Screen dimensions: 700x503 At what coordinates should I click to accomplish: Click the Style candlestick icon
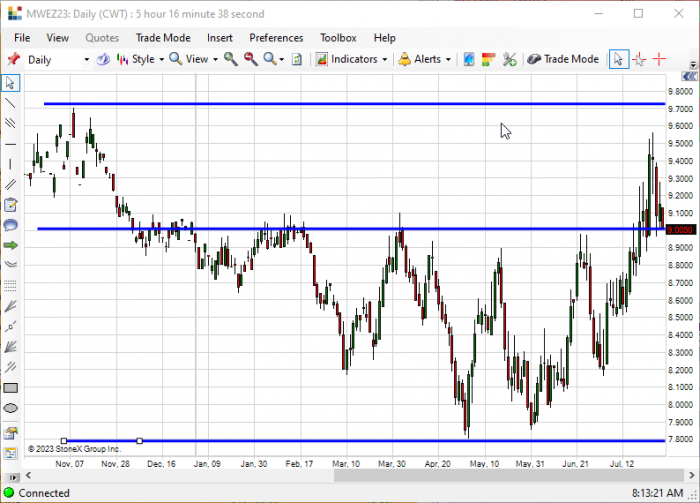pyautogui.click(x=122, y=59)
